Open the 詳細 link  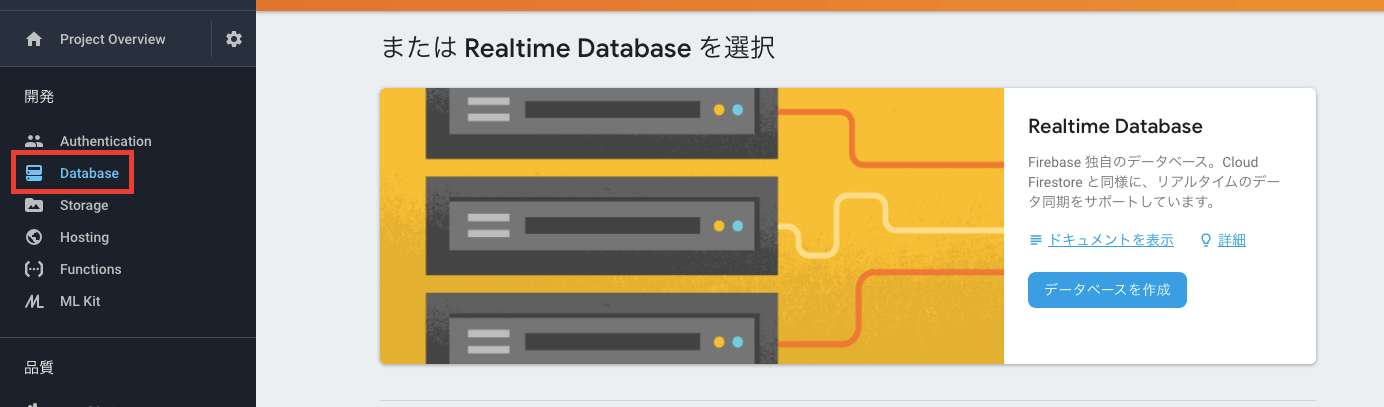click(x=1232, y=240)
